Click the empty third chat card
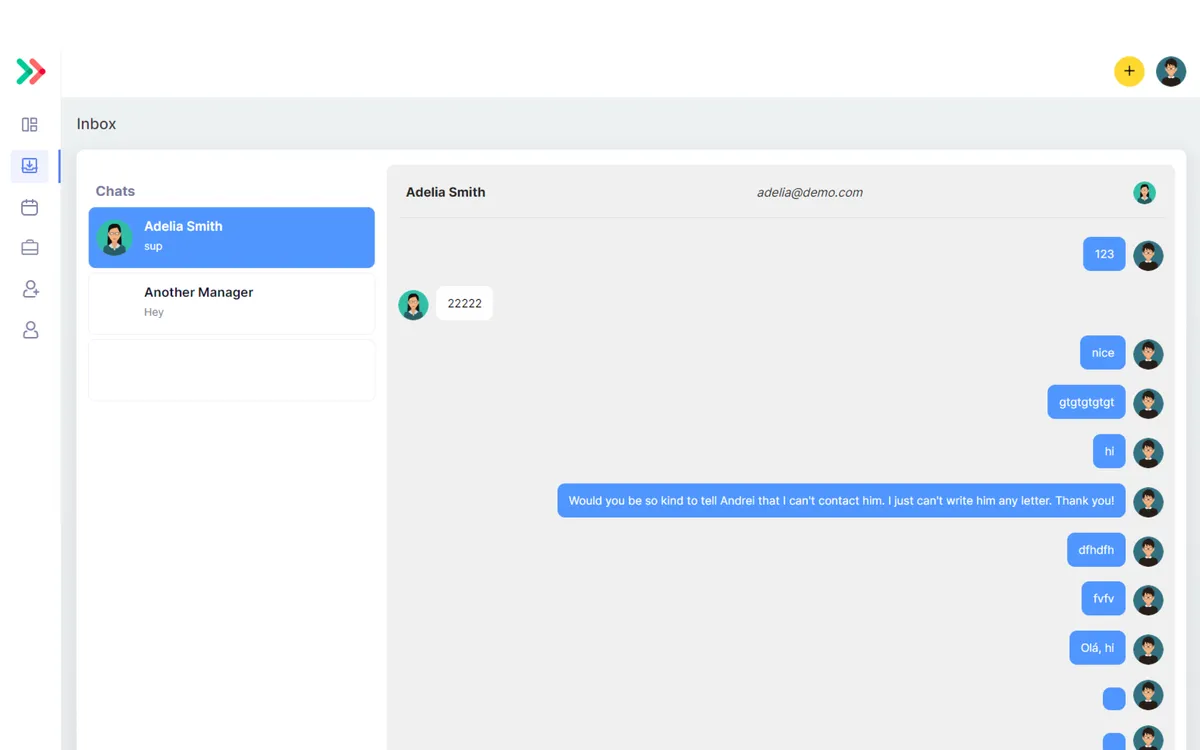This screenshot has height=750, width=1200. (232, 370)
